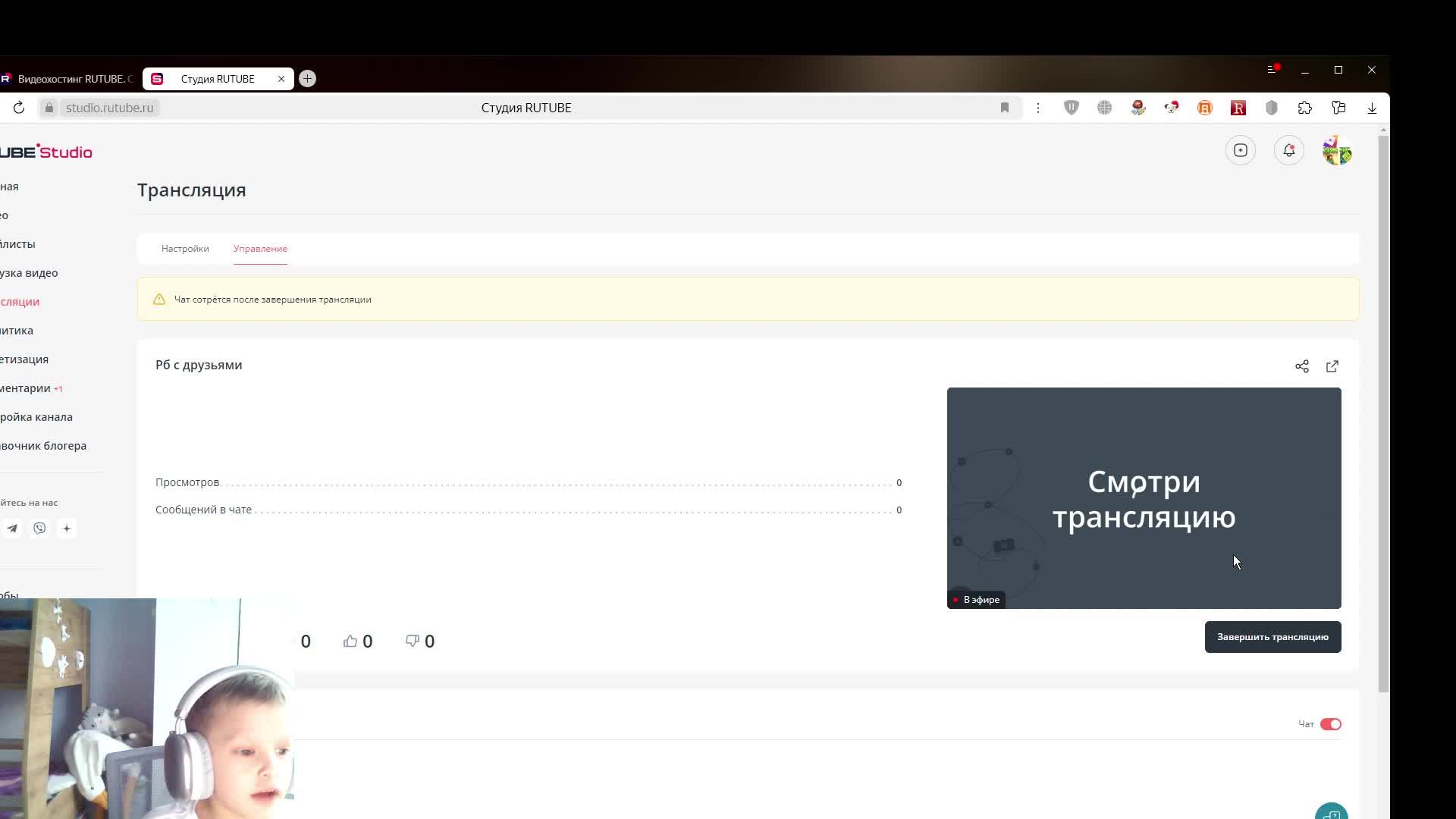
Task: Click the grey shield extension icon
Action: (1272, 108)
